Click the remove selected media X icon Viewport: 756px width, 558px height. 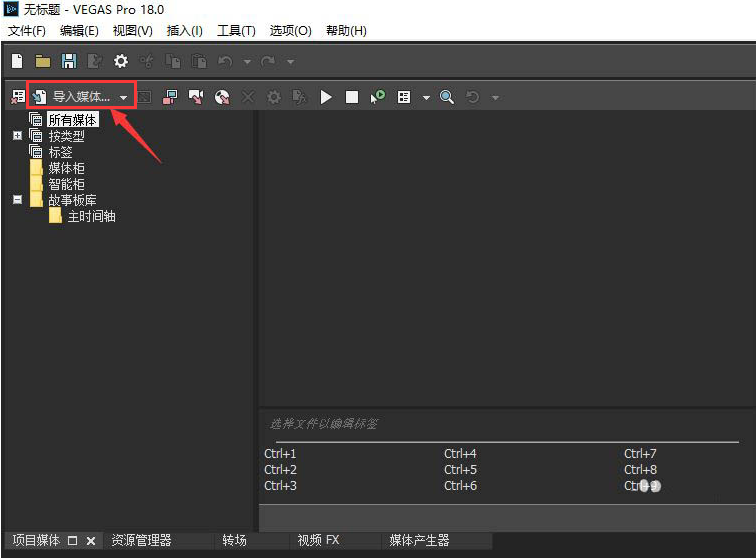point(248,97)
